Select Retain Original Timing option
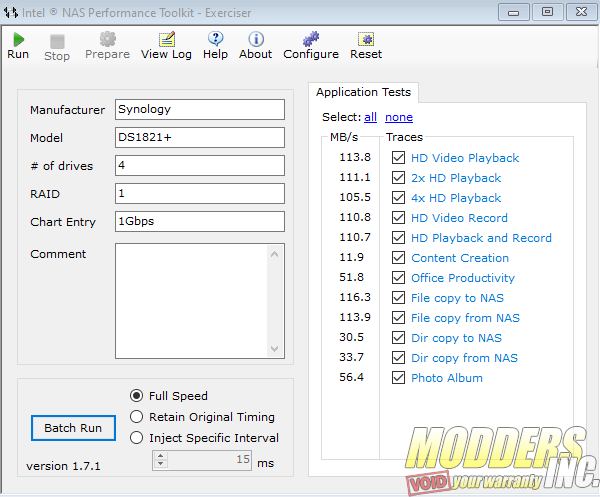 coord(137,417)
